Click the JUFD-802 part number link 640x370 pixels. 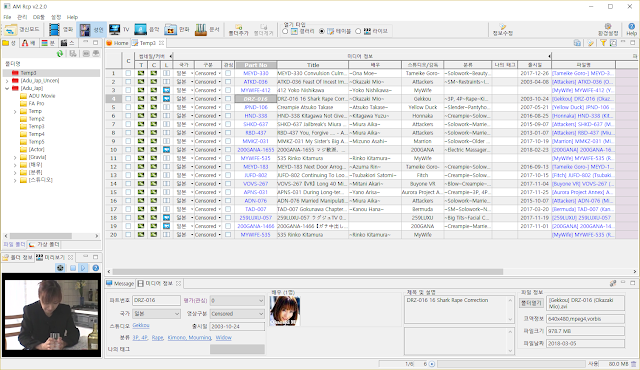(256, 175)
